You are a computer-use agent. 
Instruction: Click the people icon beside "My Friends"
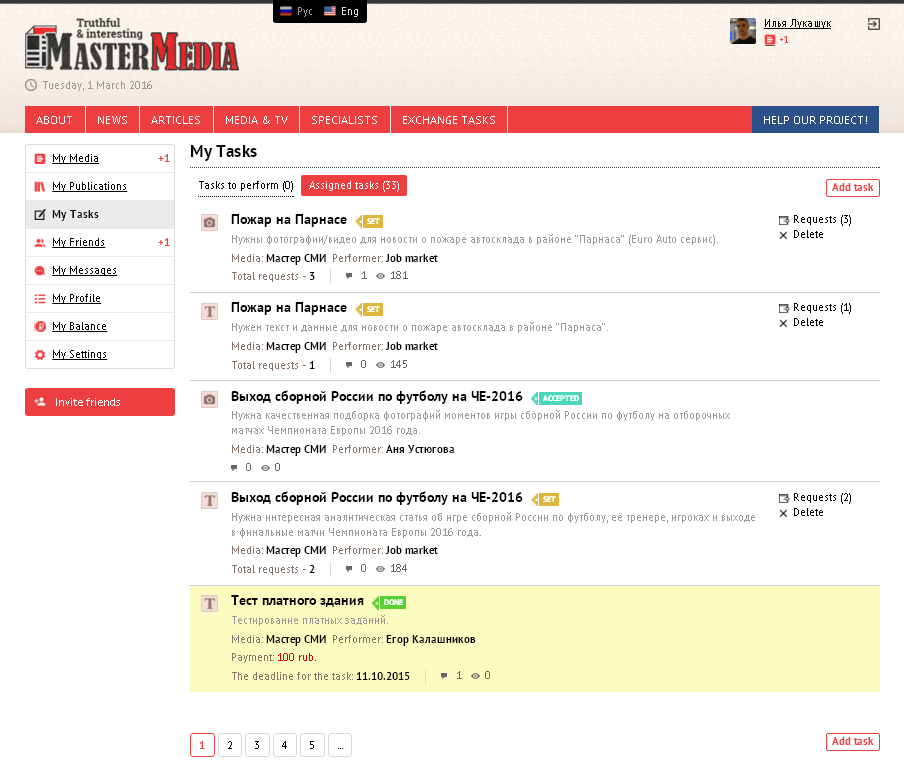[38, 242]
